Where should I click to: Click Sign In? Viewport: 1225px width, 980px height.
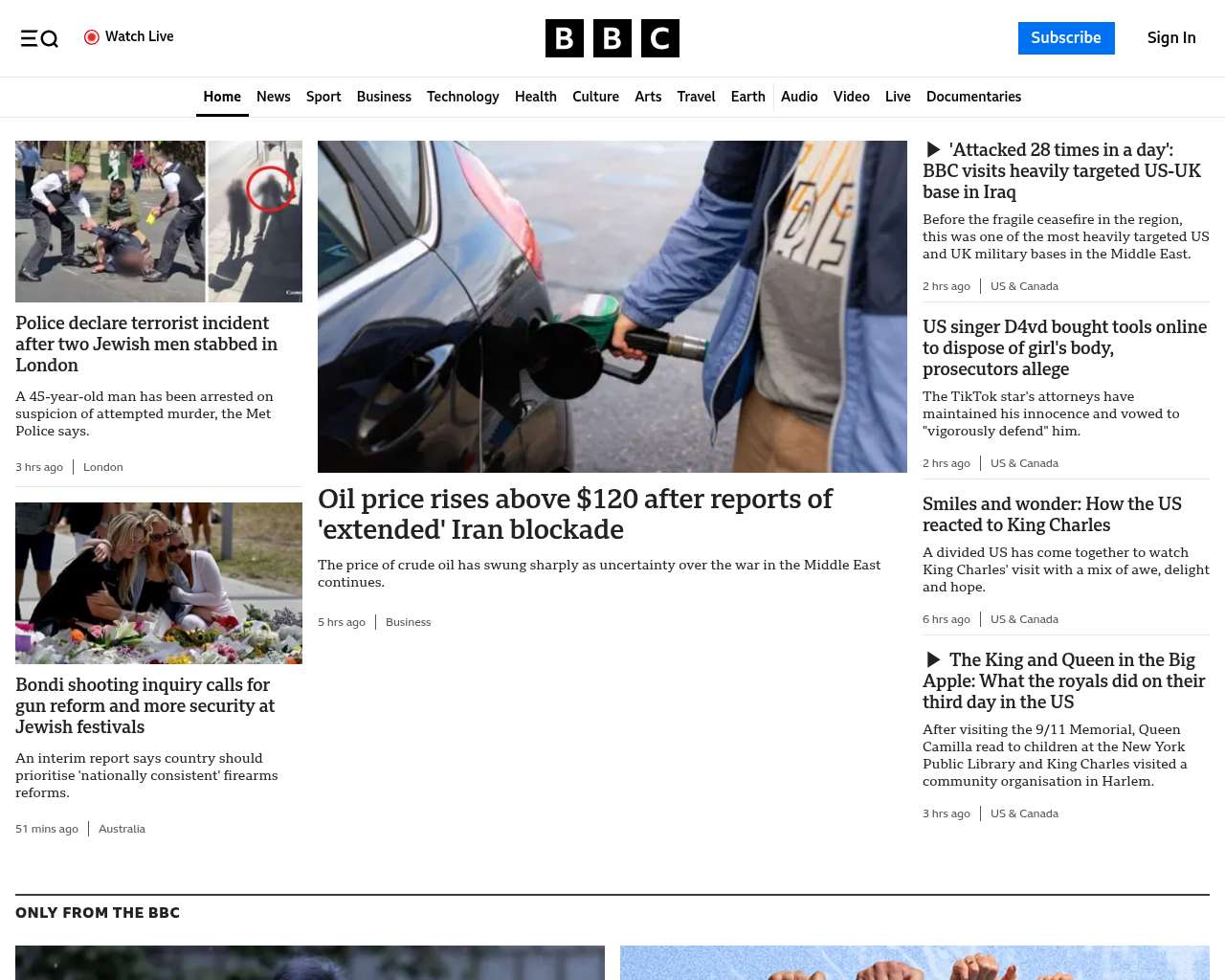pos(1171,38)
